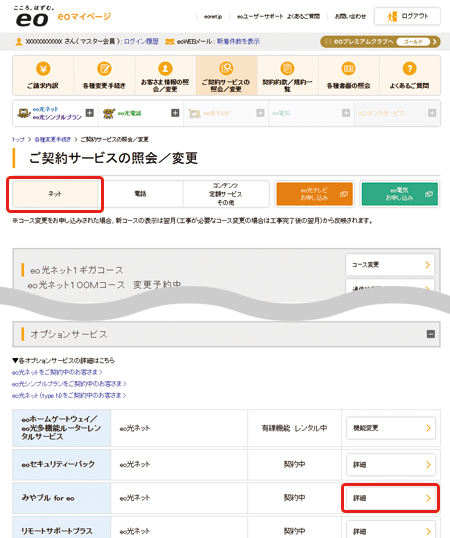Open 各種変更手続き pencil icon menu

click(x=104, y=75)
